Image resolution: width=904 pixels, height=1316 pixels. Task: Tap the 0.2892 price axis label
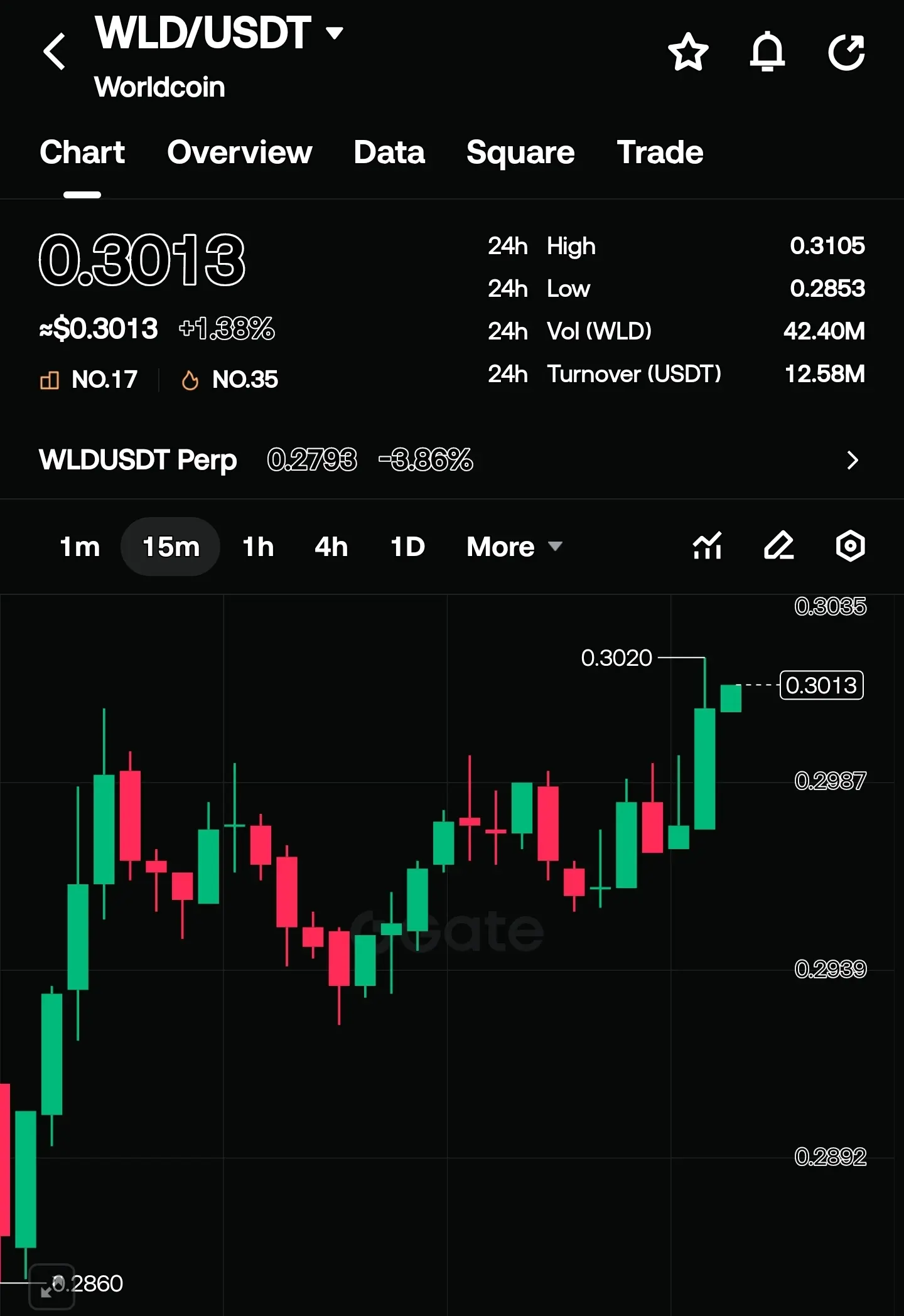[x=830, y=1157]
